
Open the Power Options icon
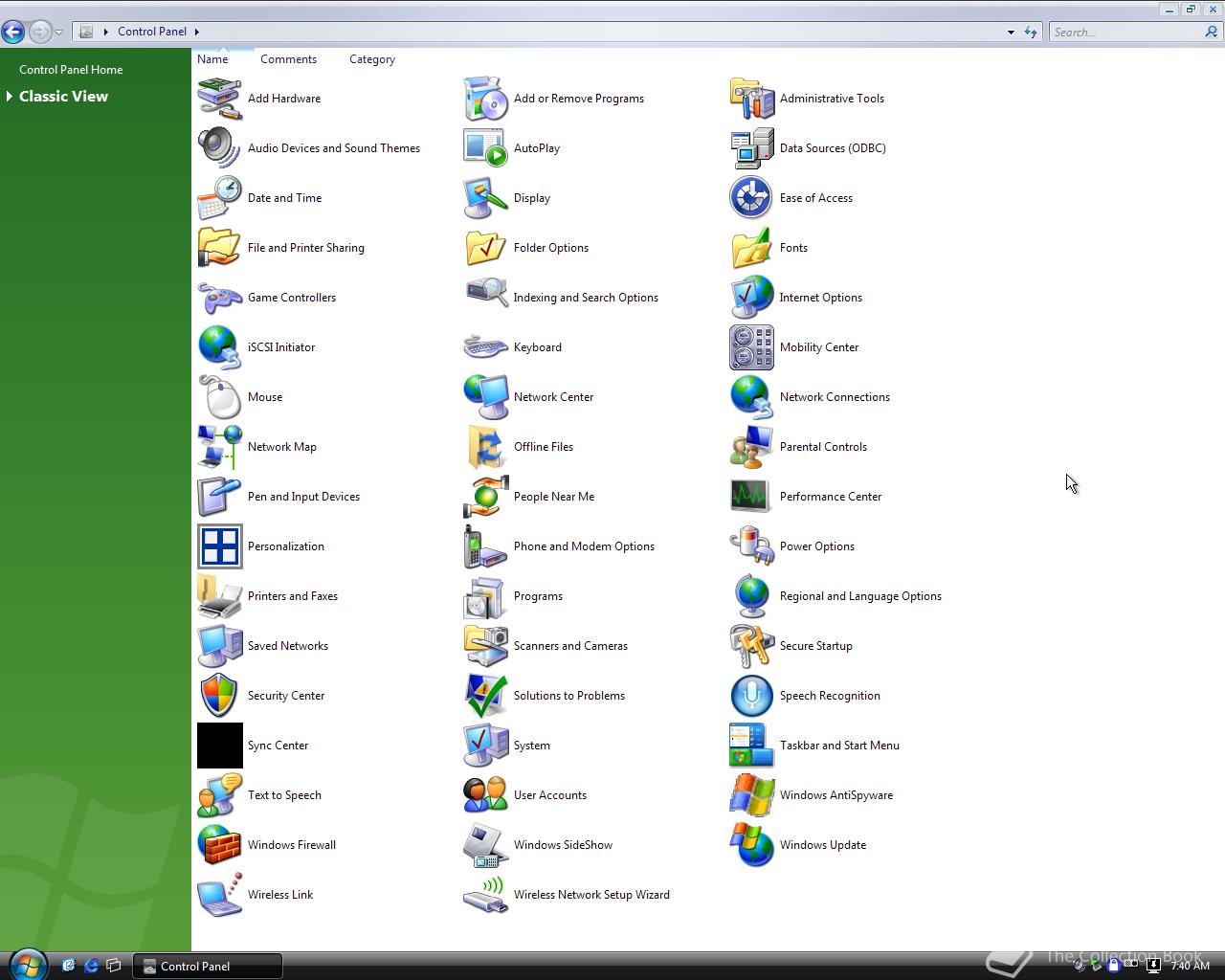[751, 546]
